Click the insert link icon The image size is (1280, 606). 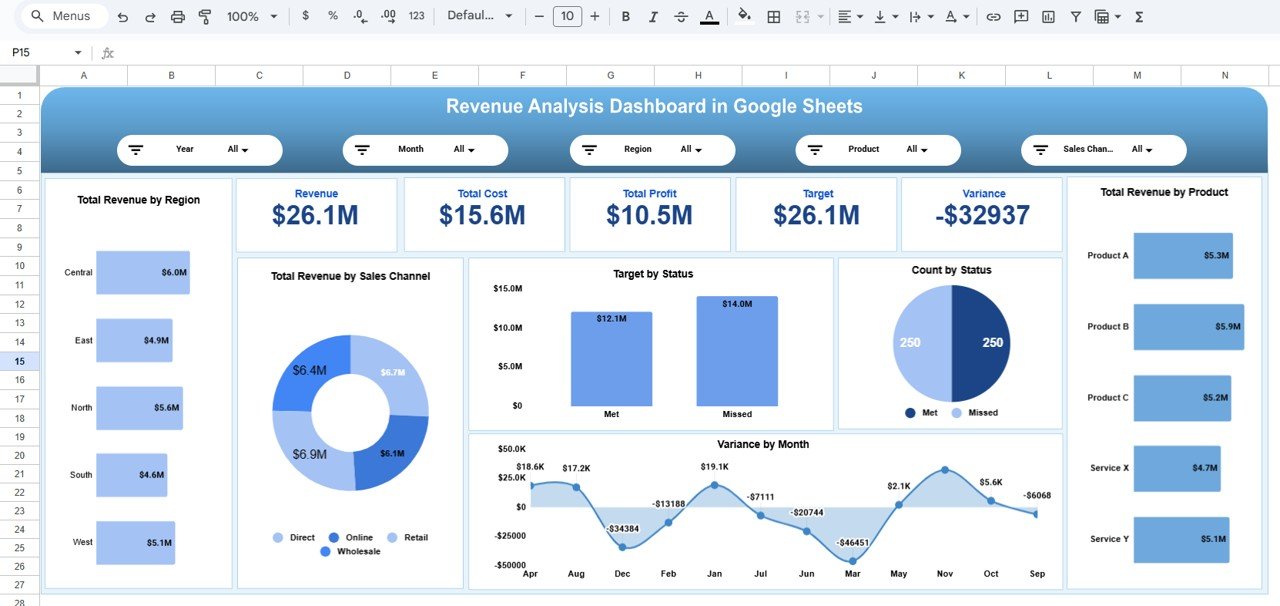[x=994, y=16]
